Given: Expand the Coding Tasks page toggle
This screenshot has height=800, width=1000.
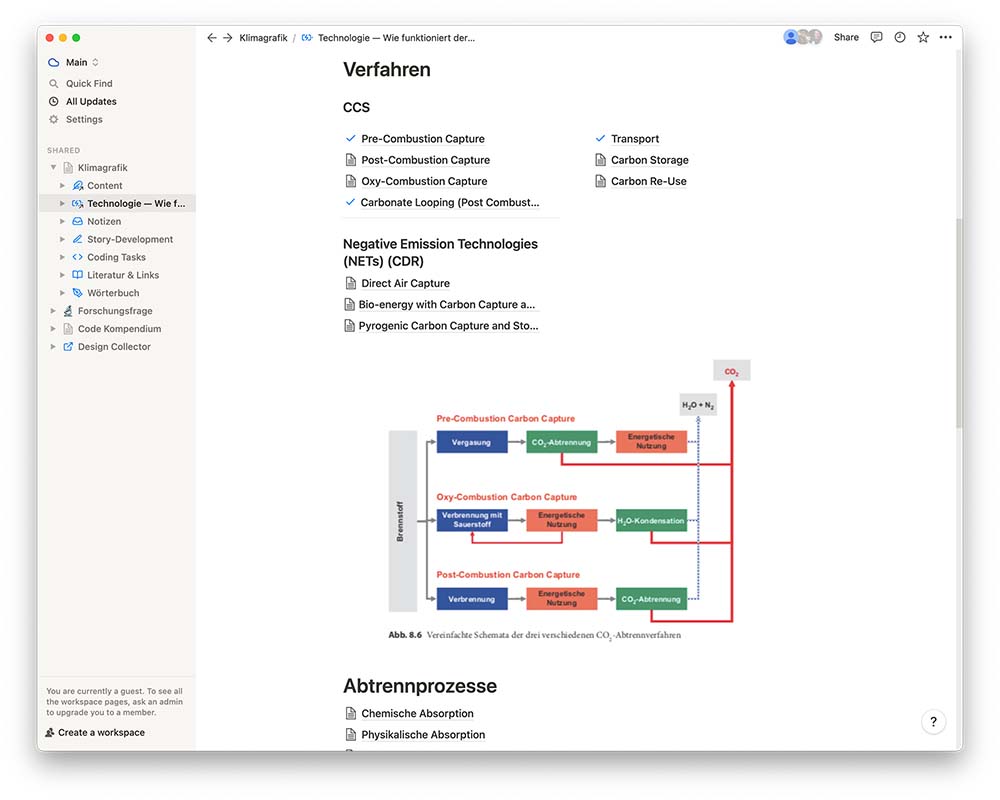Looking at the screenshot, I should coord(62,257).
